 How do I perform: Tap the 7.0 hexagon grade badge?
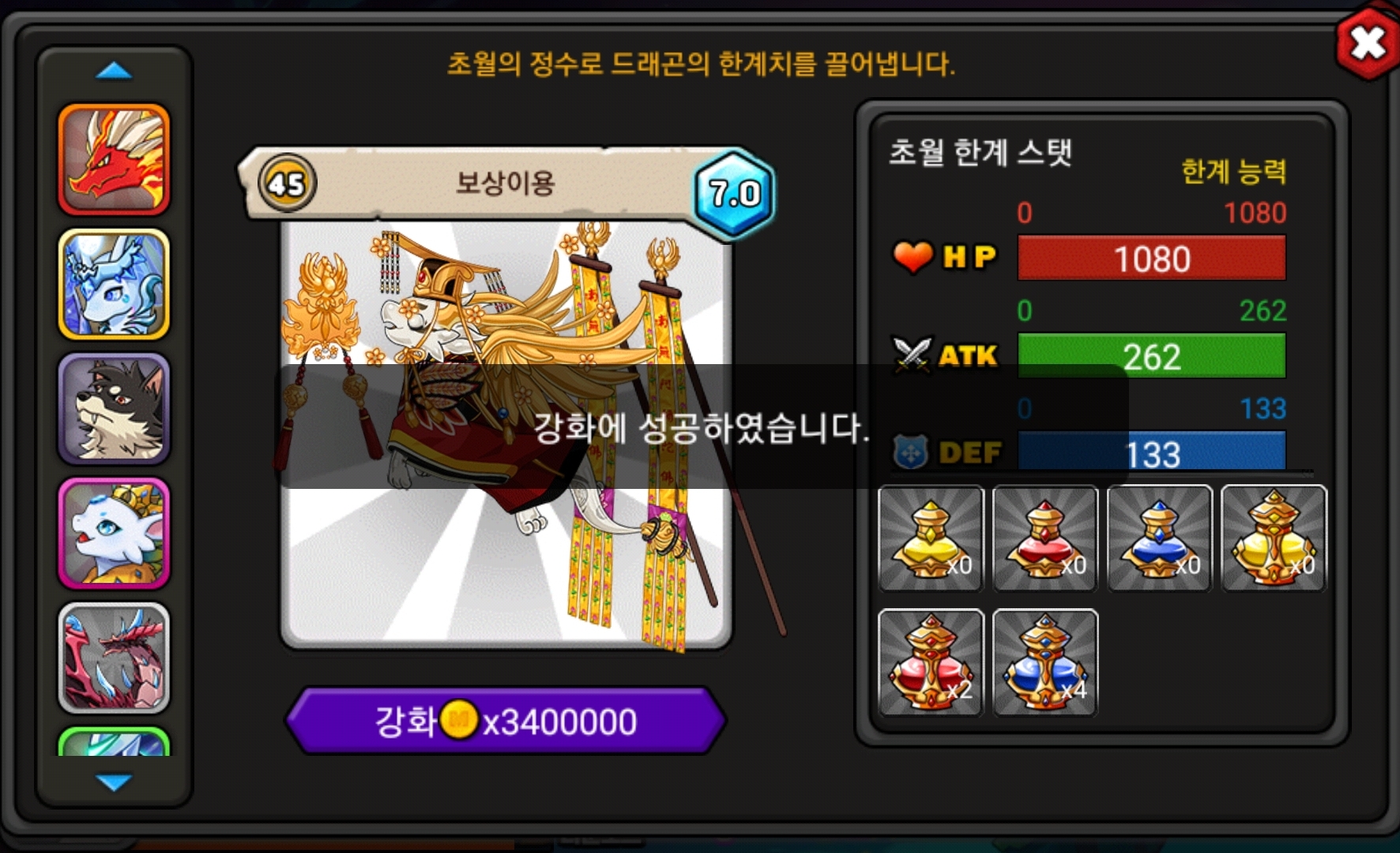tap(734, 194)
